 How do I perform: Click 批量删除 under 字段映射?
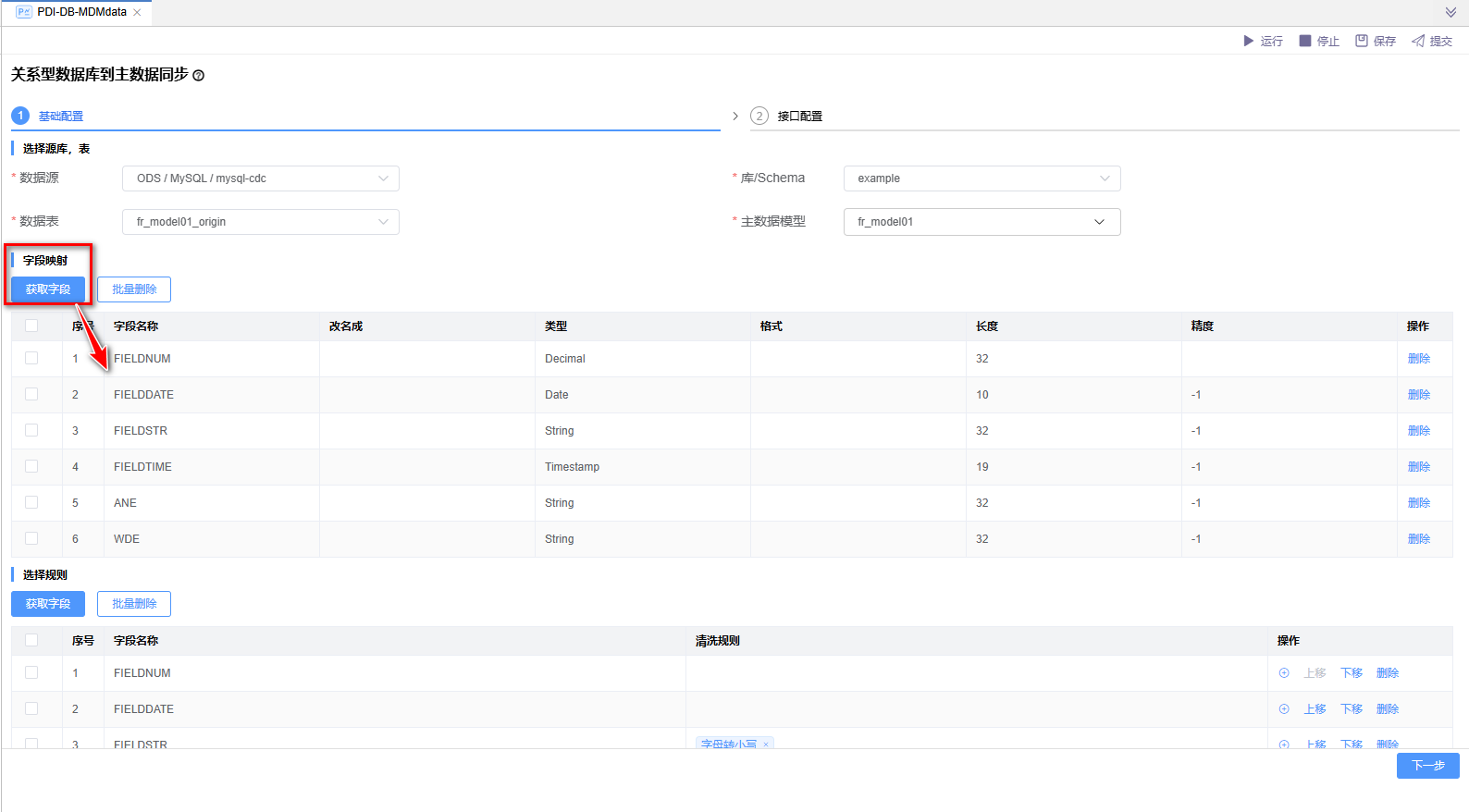134,289
